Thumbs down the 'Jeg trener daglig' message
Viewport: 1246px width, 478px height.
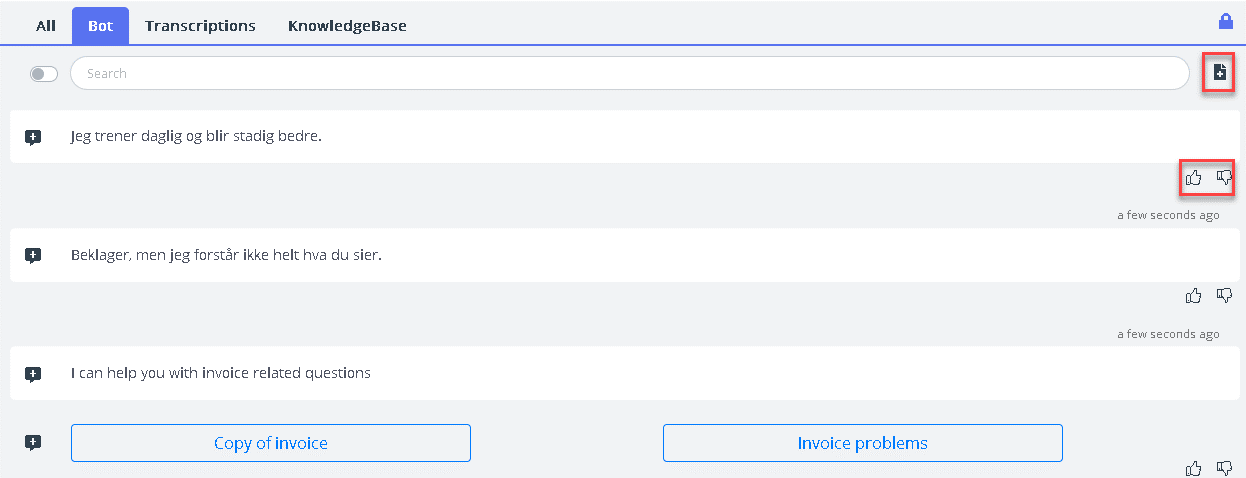1224,178
